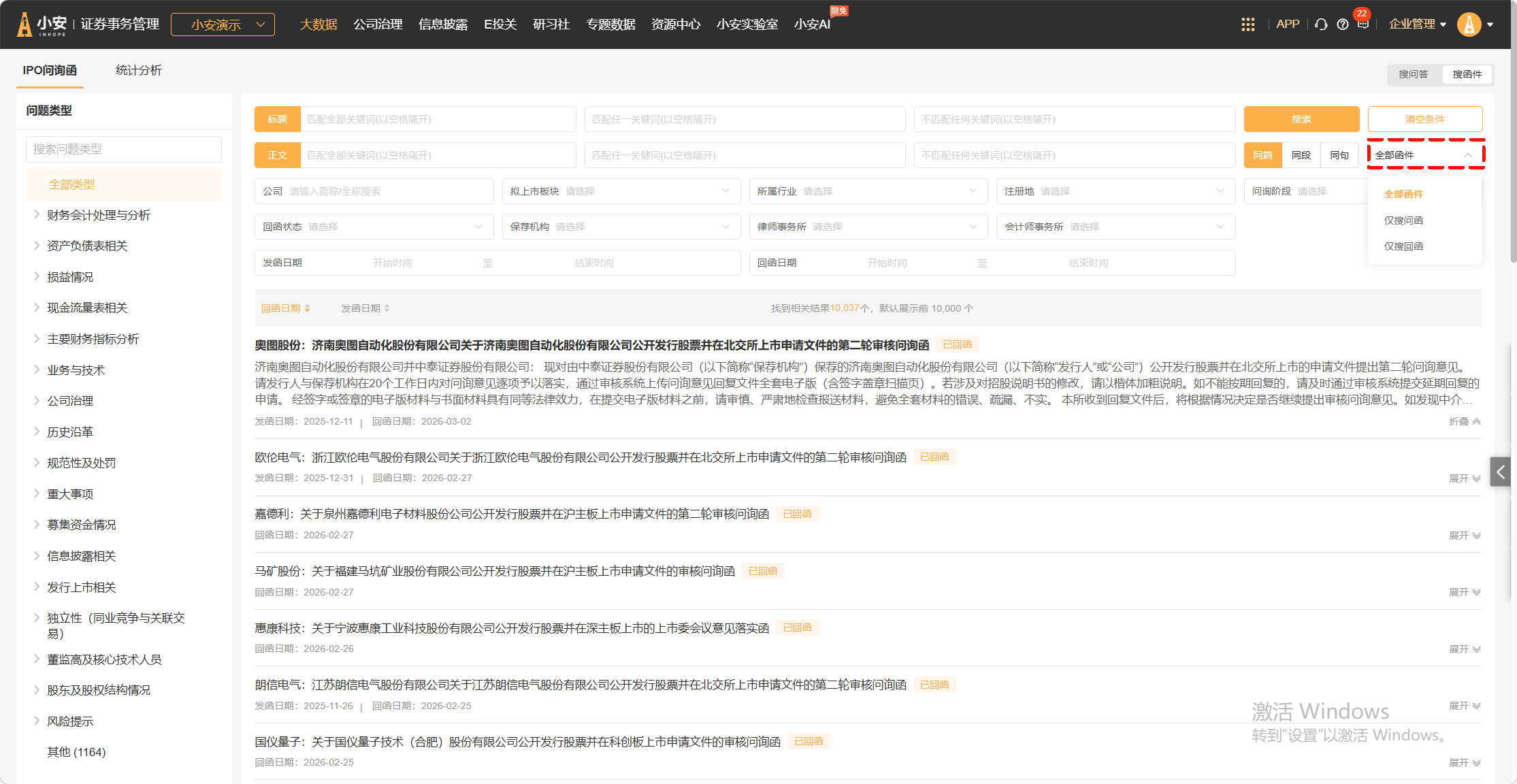Click the side panel collapse arrow
Viewport: 1517px width, 784px height.
(x=1500, y=472)
